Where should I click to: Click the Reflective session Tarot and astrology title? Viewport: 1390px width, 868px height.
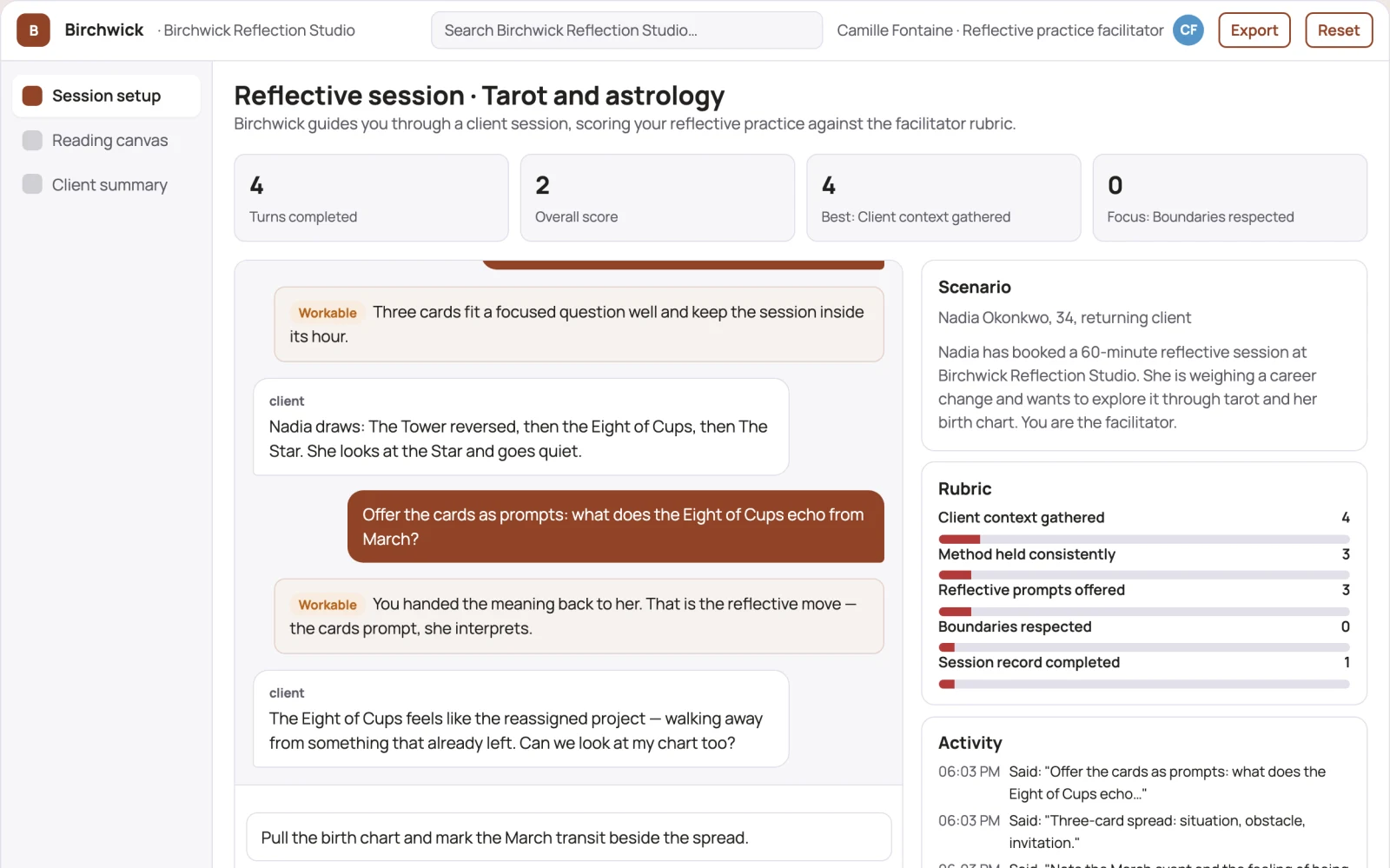pyautogui.click(x=480, y=96)
